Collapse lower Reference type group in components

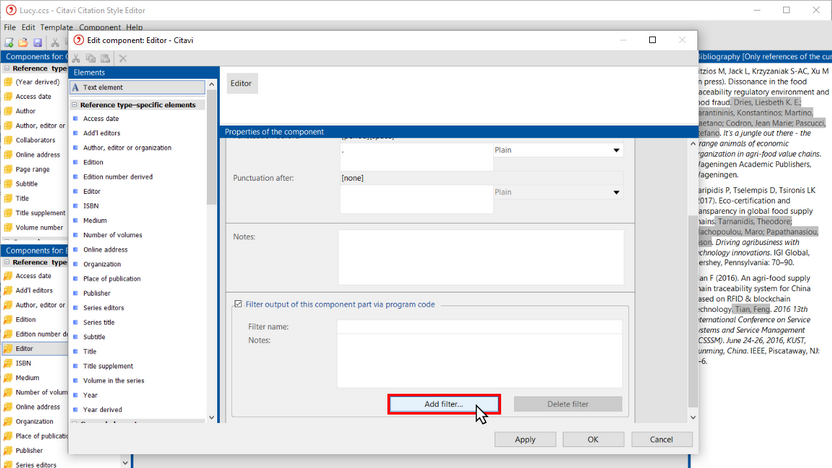pos(7,262)
